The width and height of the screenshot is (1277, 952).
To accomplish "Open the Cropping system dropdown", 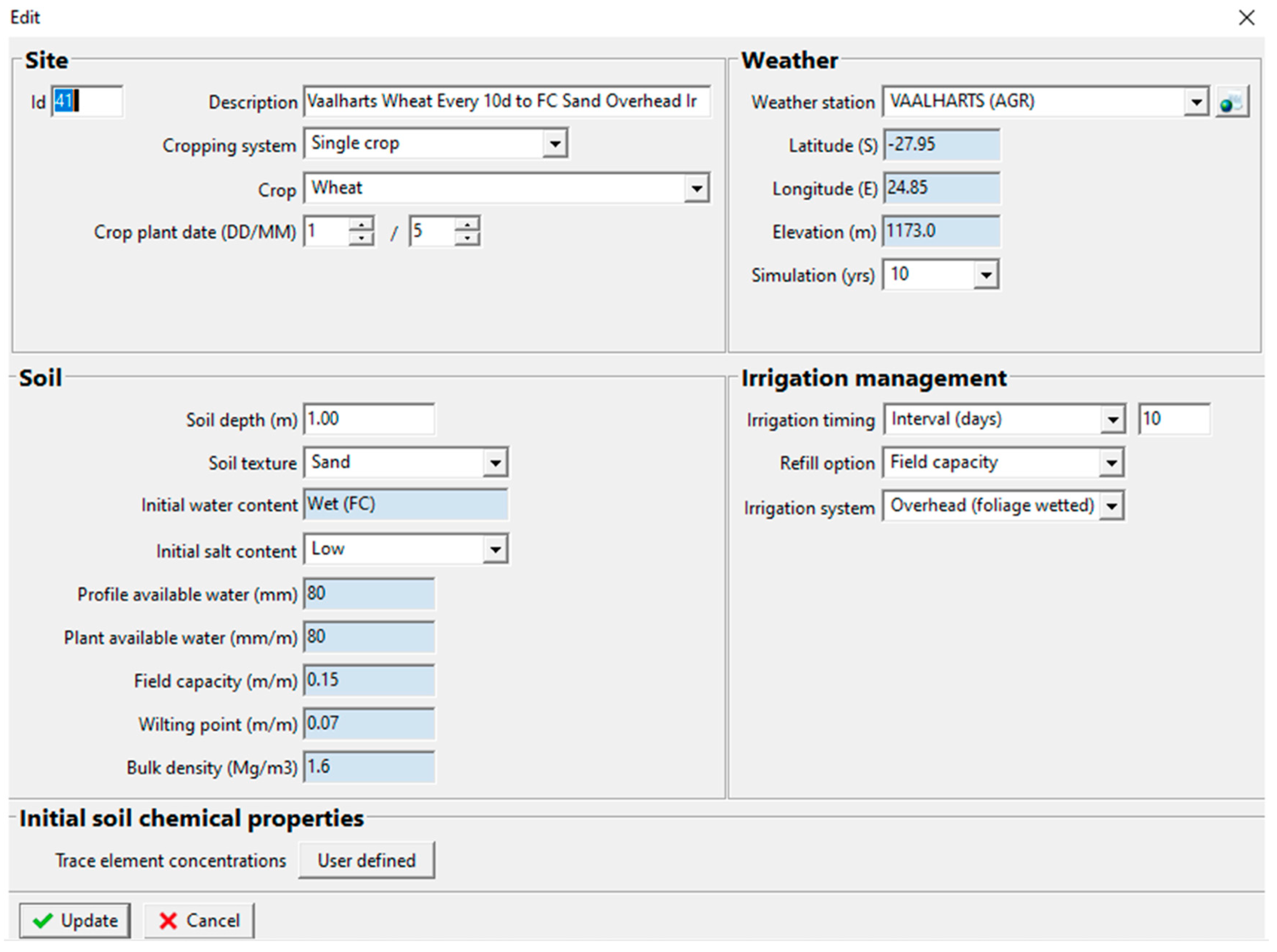I will (x=555, y=144).
